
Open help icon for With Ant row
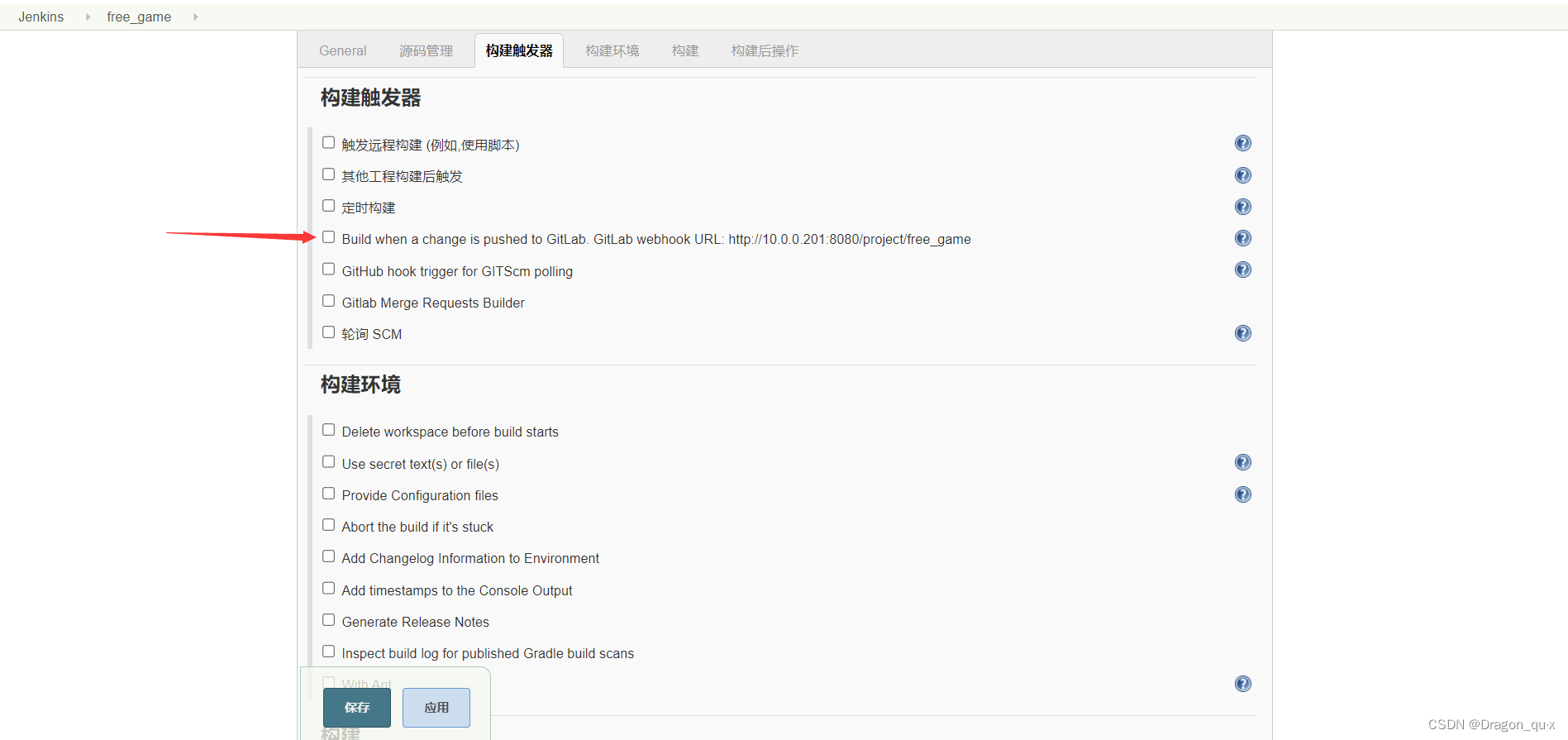point(1242,684)
